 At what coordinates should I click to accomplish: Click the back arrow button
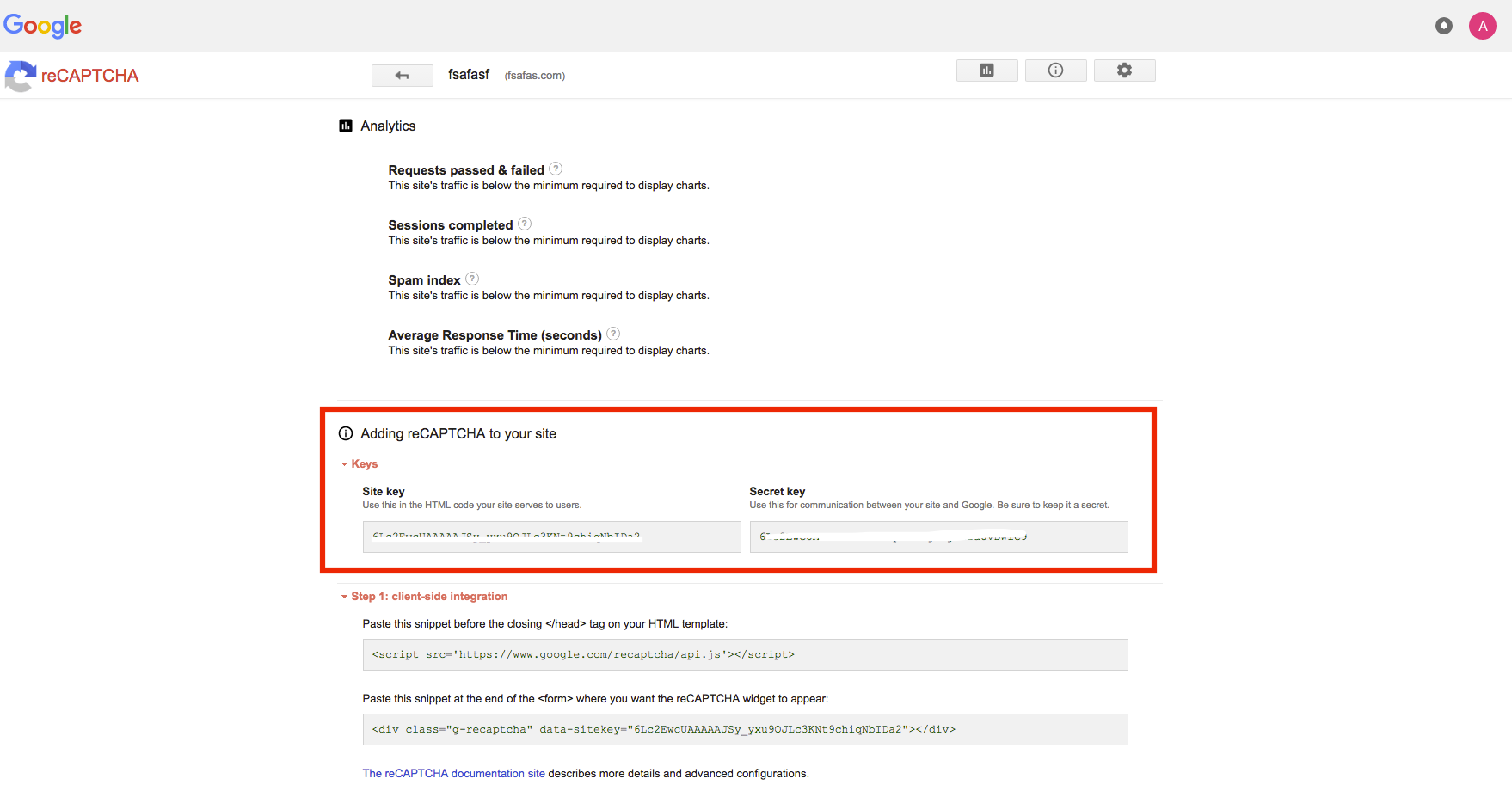coord(402,76)
